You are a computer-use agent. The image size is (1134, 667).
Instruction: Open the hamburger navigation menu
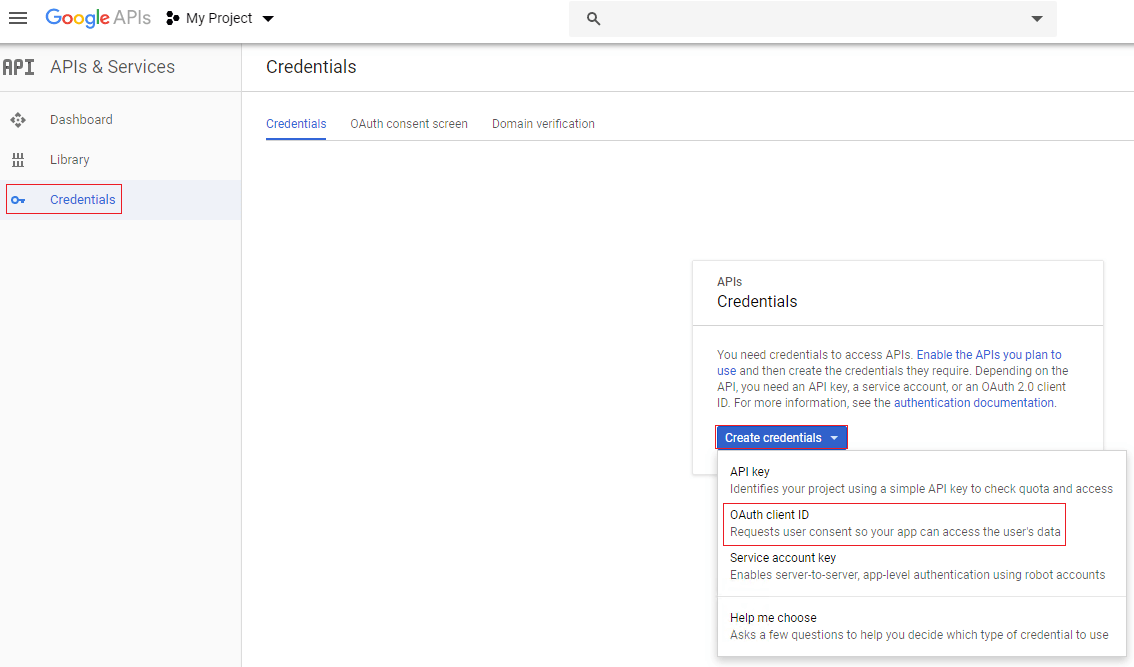click(18, 19)
